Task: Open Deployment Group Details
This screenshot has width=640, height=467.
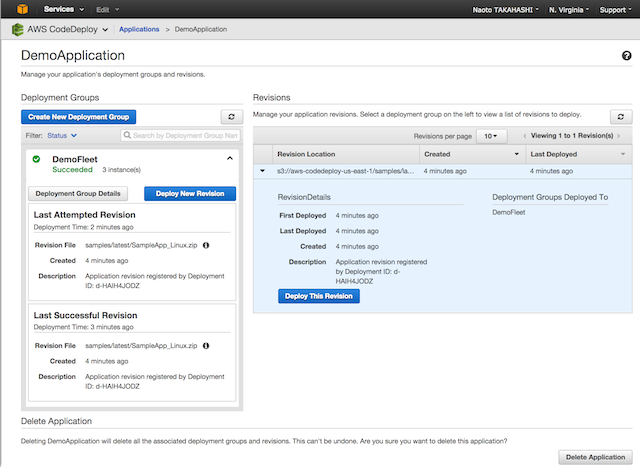Action: (x=78, y=193)
